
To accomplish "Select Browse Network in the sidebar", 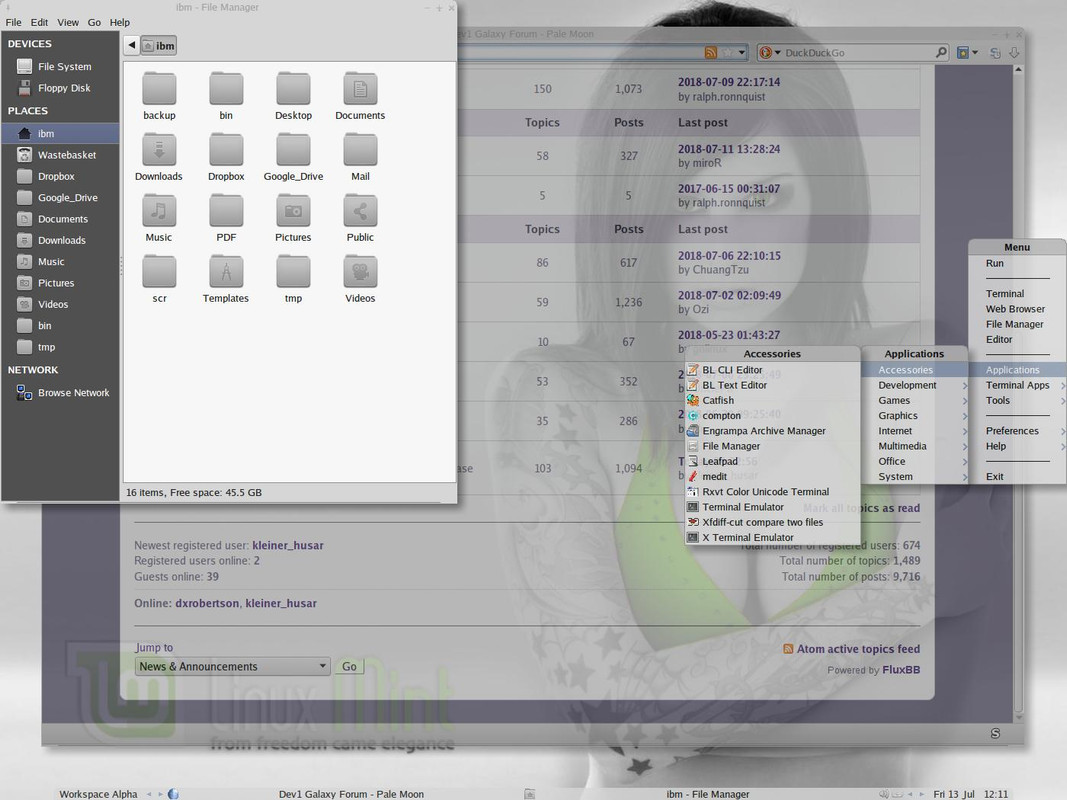I will [60, 393].
